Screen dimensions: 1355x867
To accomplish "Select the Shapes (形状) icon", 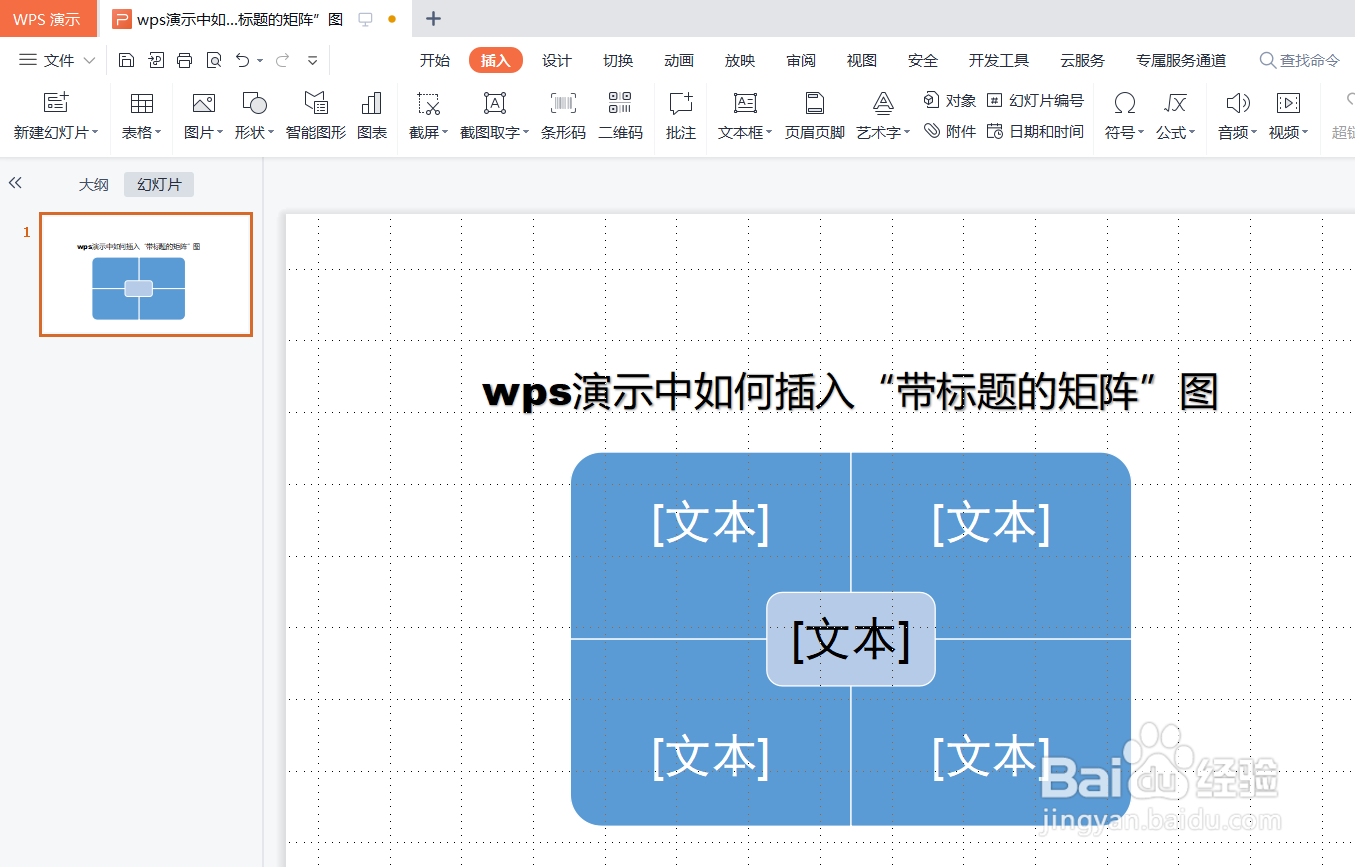I will coord(255,102).
